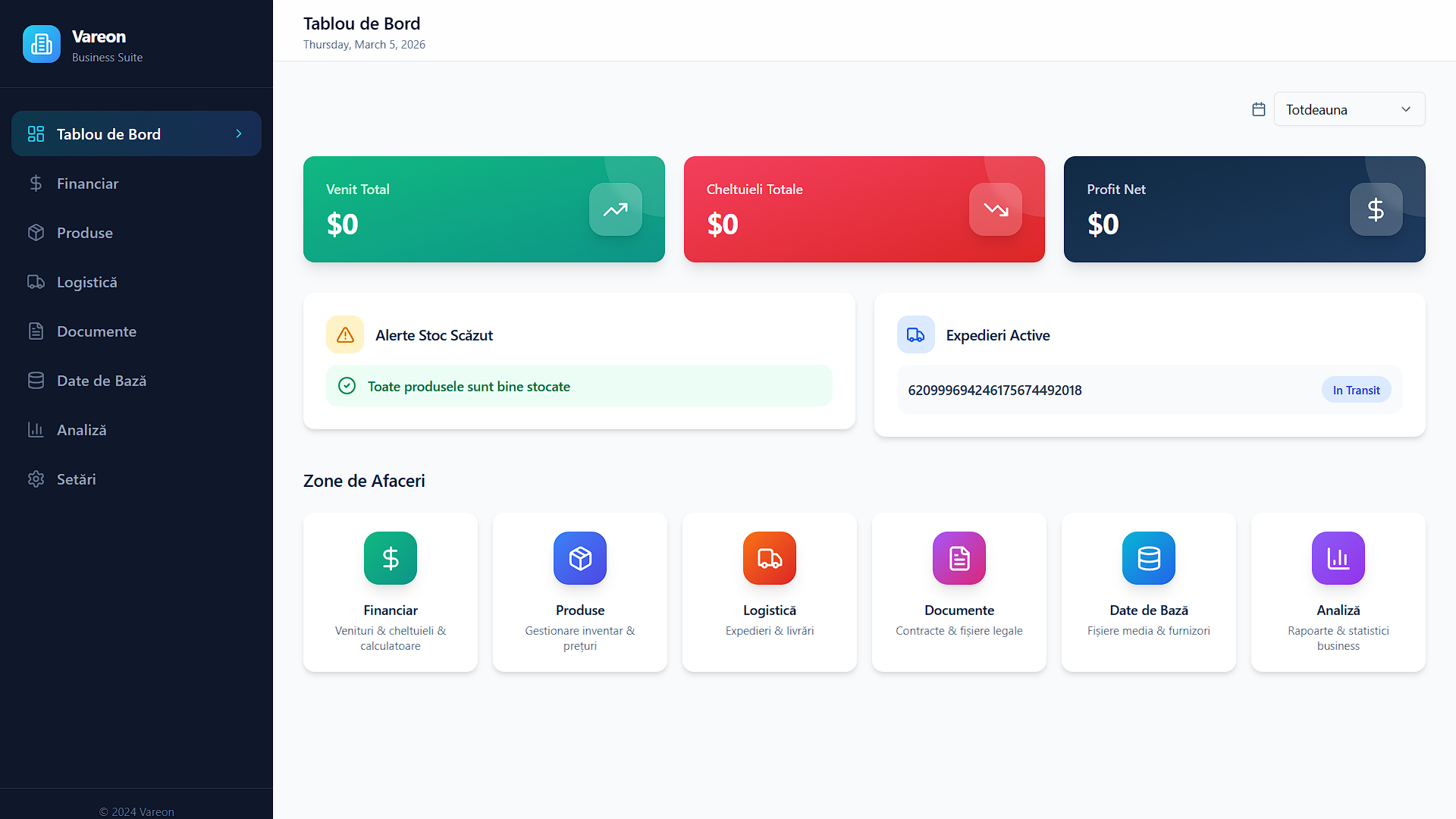This screenshot has height=819, width=1456.
Task: Click the $0 value under Venit Total
Action: tap(342, 224)
